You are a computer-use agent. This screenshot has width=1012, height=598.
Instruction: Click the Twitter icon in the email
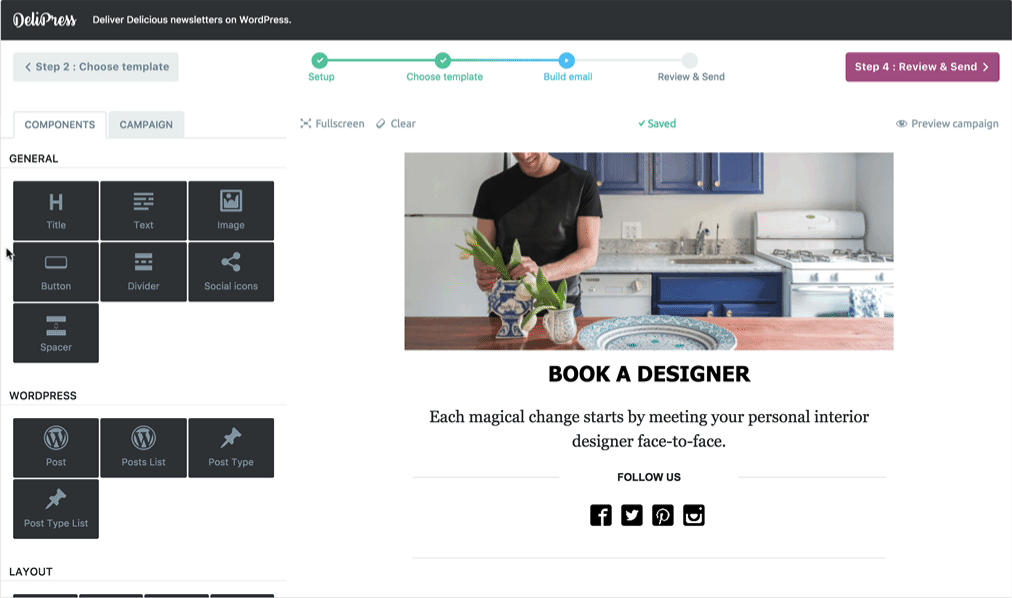click(x=632, y=515)
